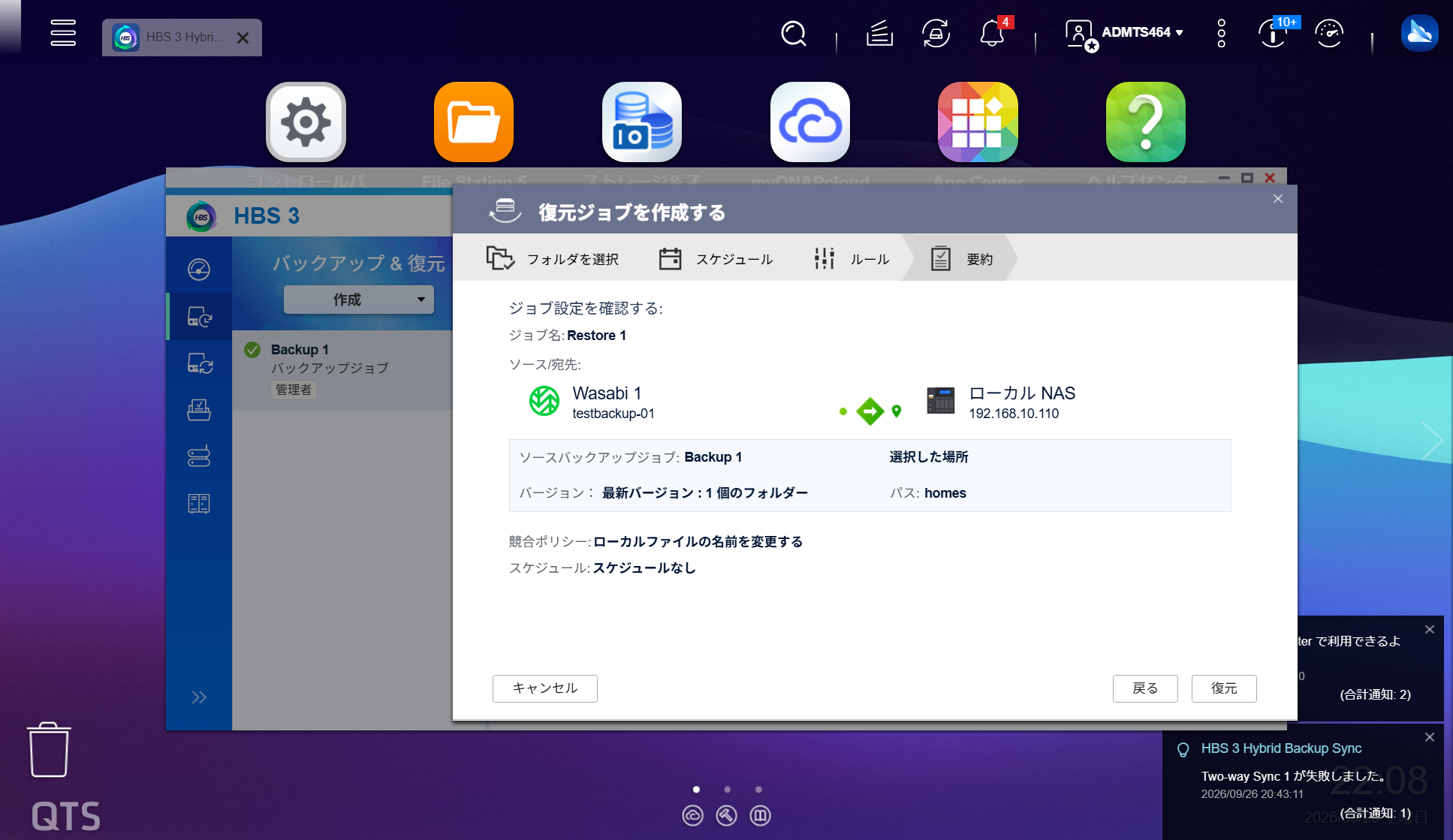Open the 作成 create dropdown
This screenshot has height=840, width=1453.
359,300
